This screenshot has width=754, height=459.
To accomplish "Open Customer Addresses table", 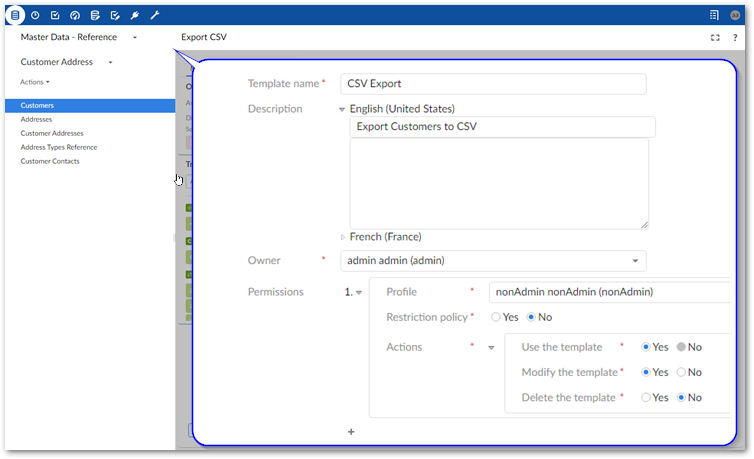I will click(x=52, y=133).
